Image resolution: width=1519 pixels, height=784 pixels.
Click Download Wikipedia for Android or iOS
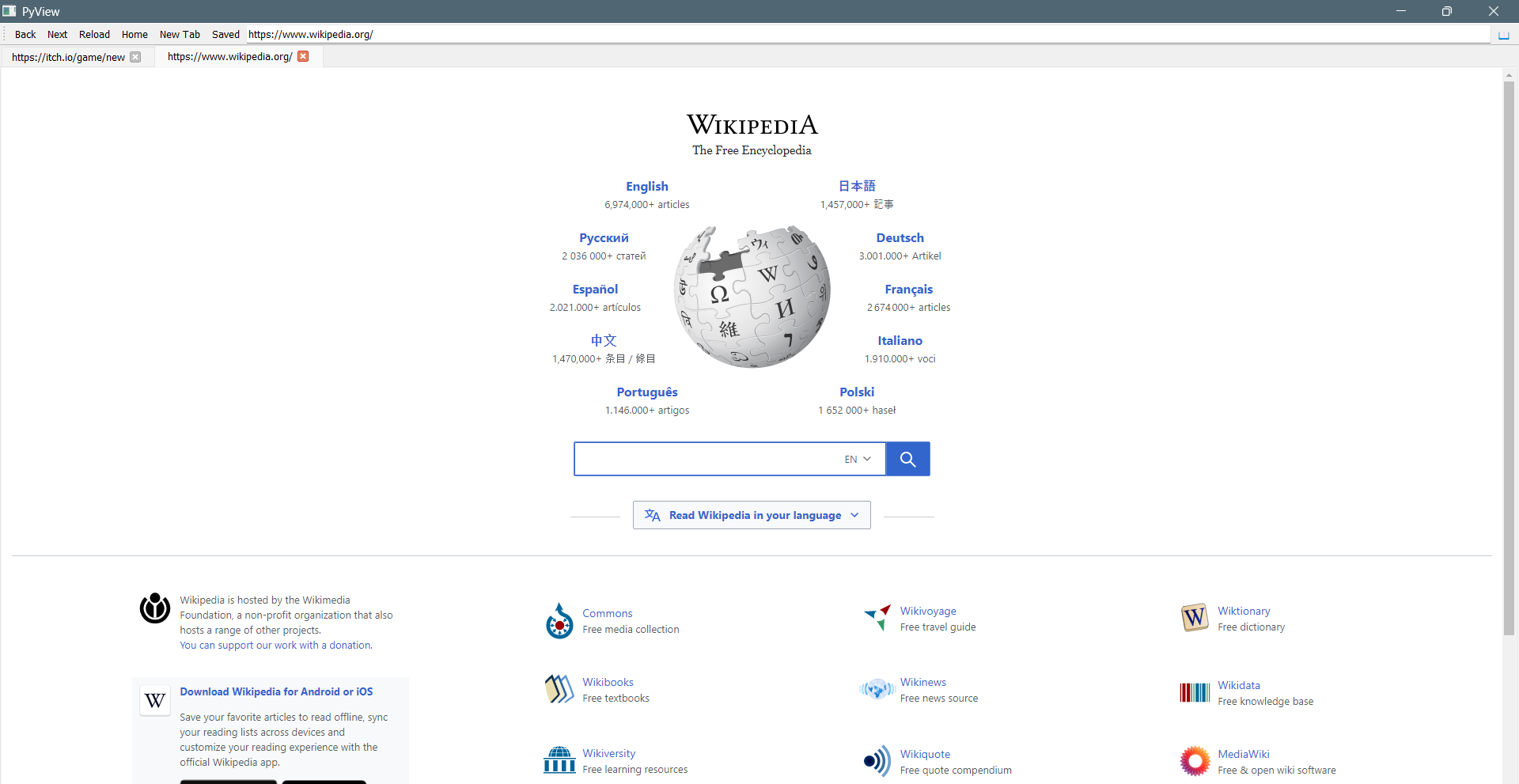click(x=276, y=691)
